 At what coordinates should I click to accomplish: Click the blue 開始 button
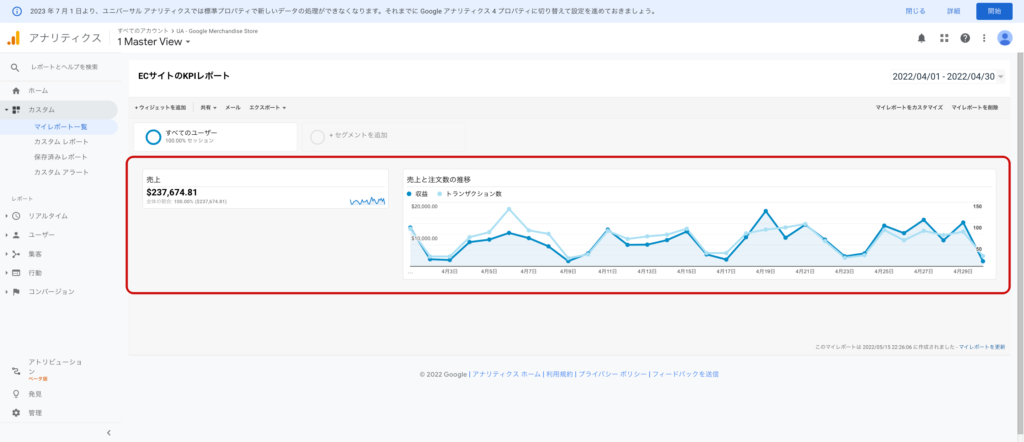coord(994,11)
